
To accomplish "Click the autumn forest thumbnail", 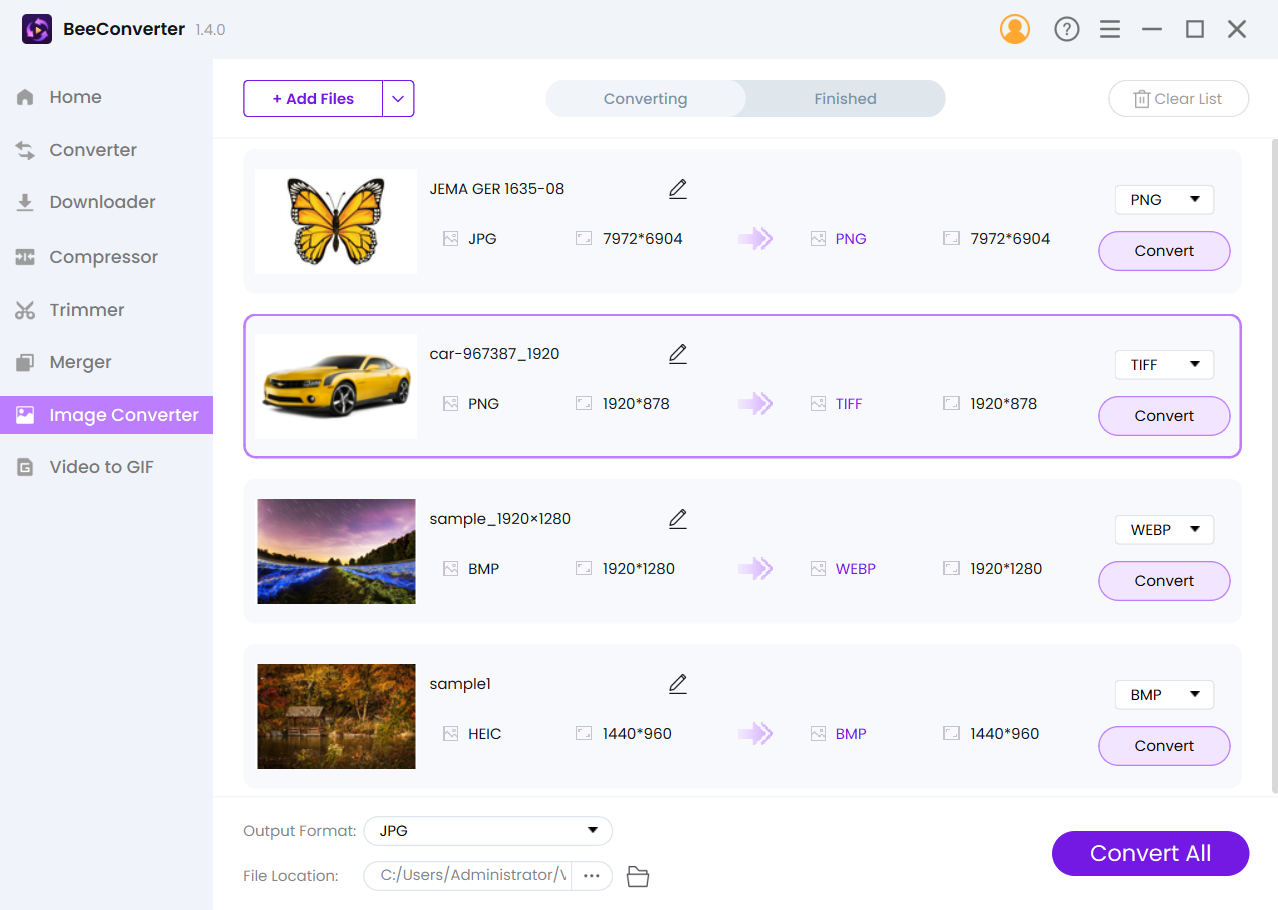I will [x=336, y=716].
